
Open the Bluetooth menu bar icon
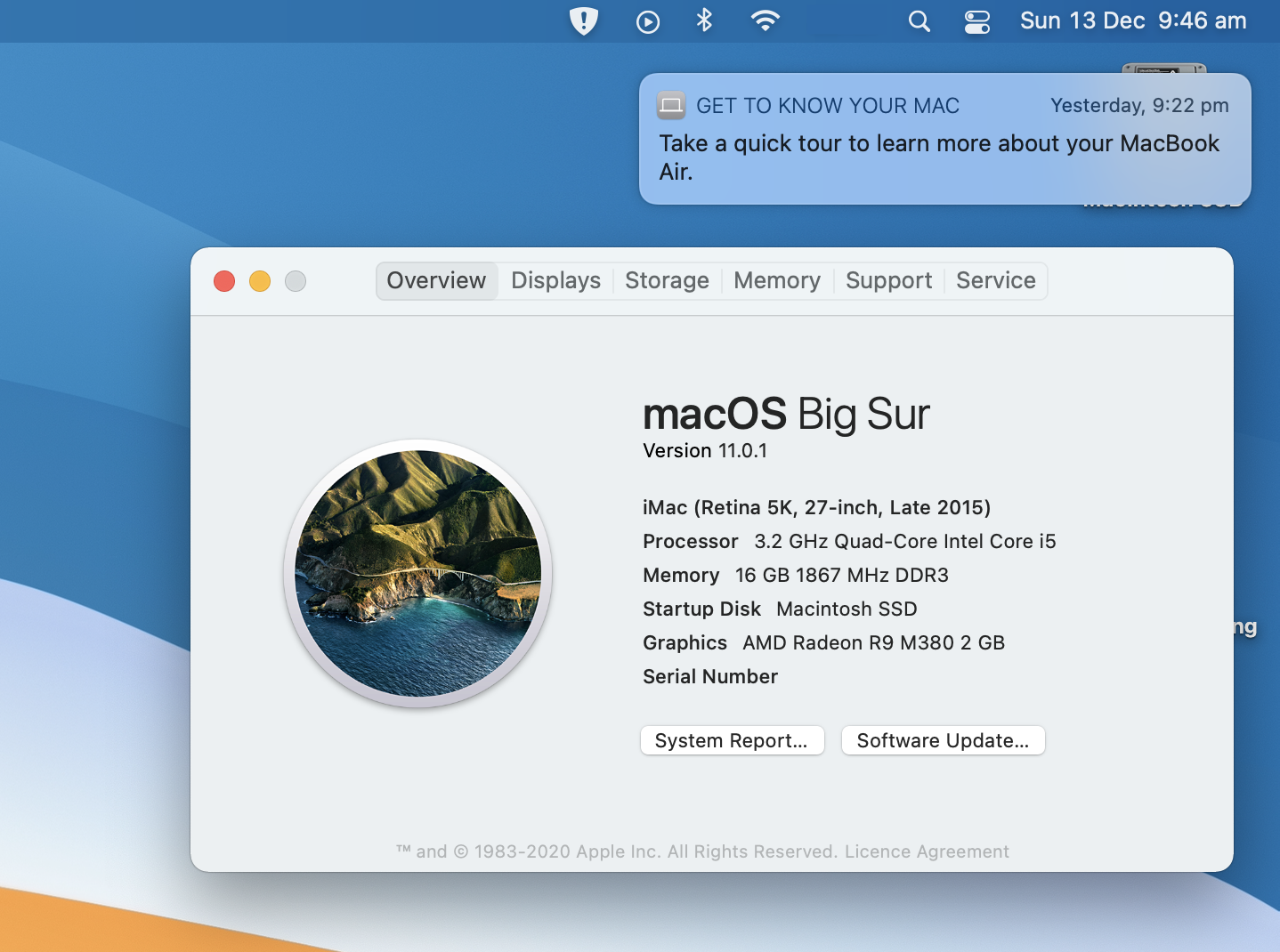coord(704,20)
